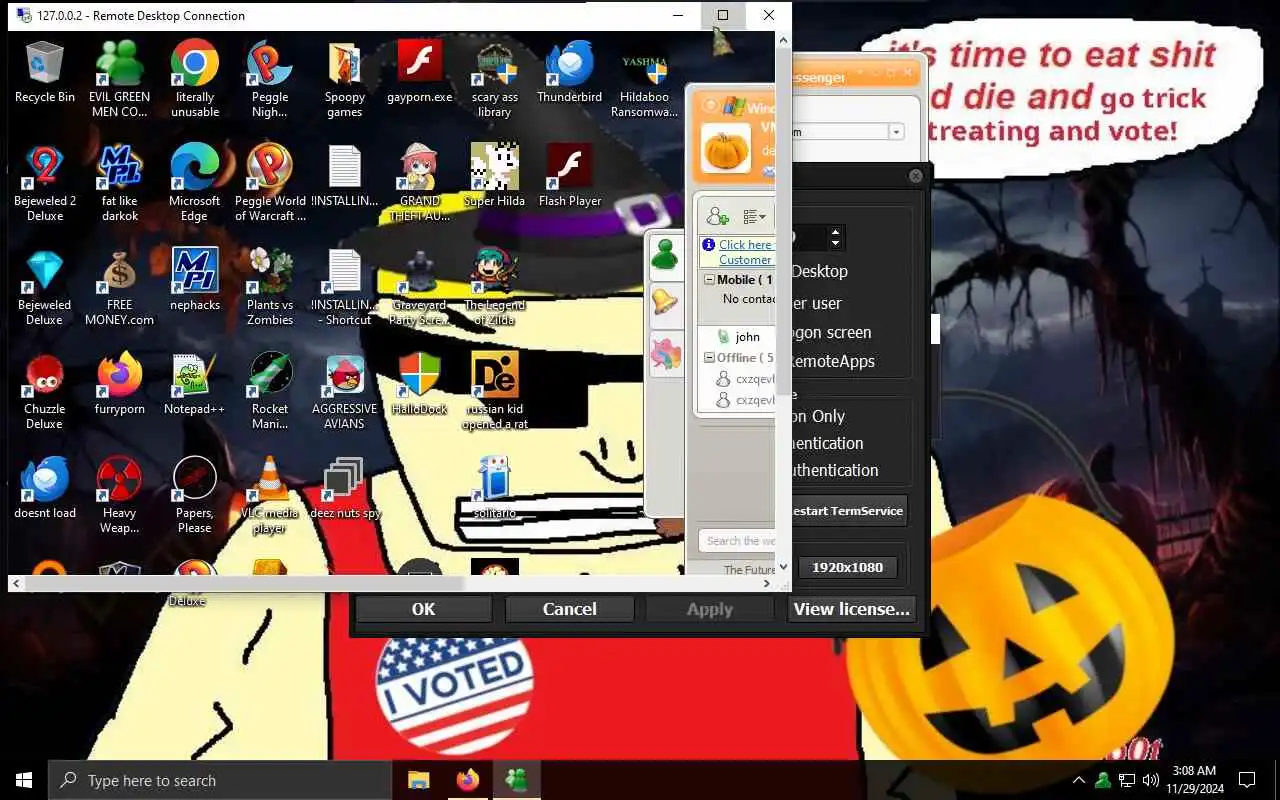Open the !INSTALLIN... - Shortcut file
The width and height of the screenshot is (1280, 800).
click(344, 287)
